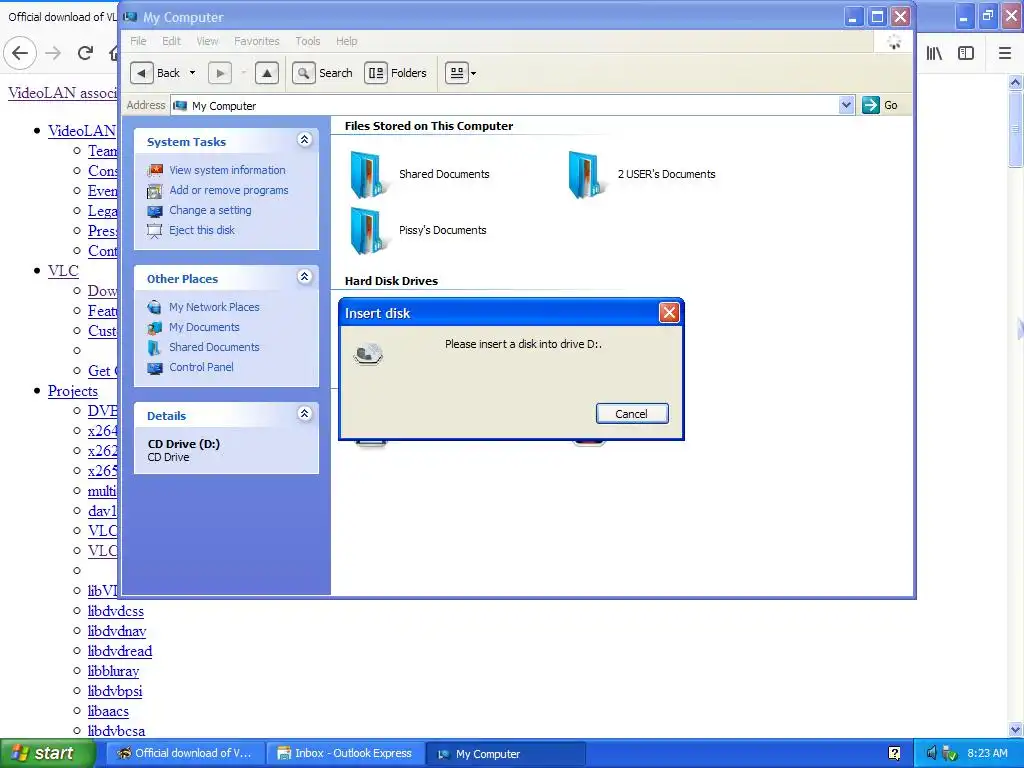This screenshot has height=768, width=1024.
Task: Click the My Computer taskbar button
Action: click(x=505, y=754)
